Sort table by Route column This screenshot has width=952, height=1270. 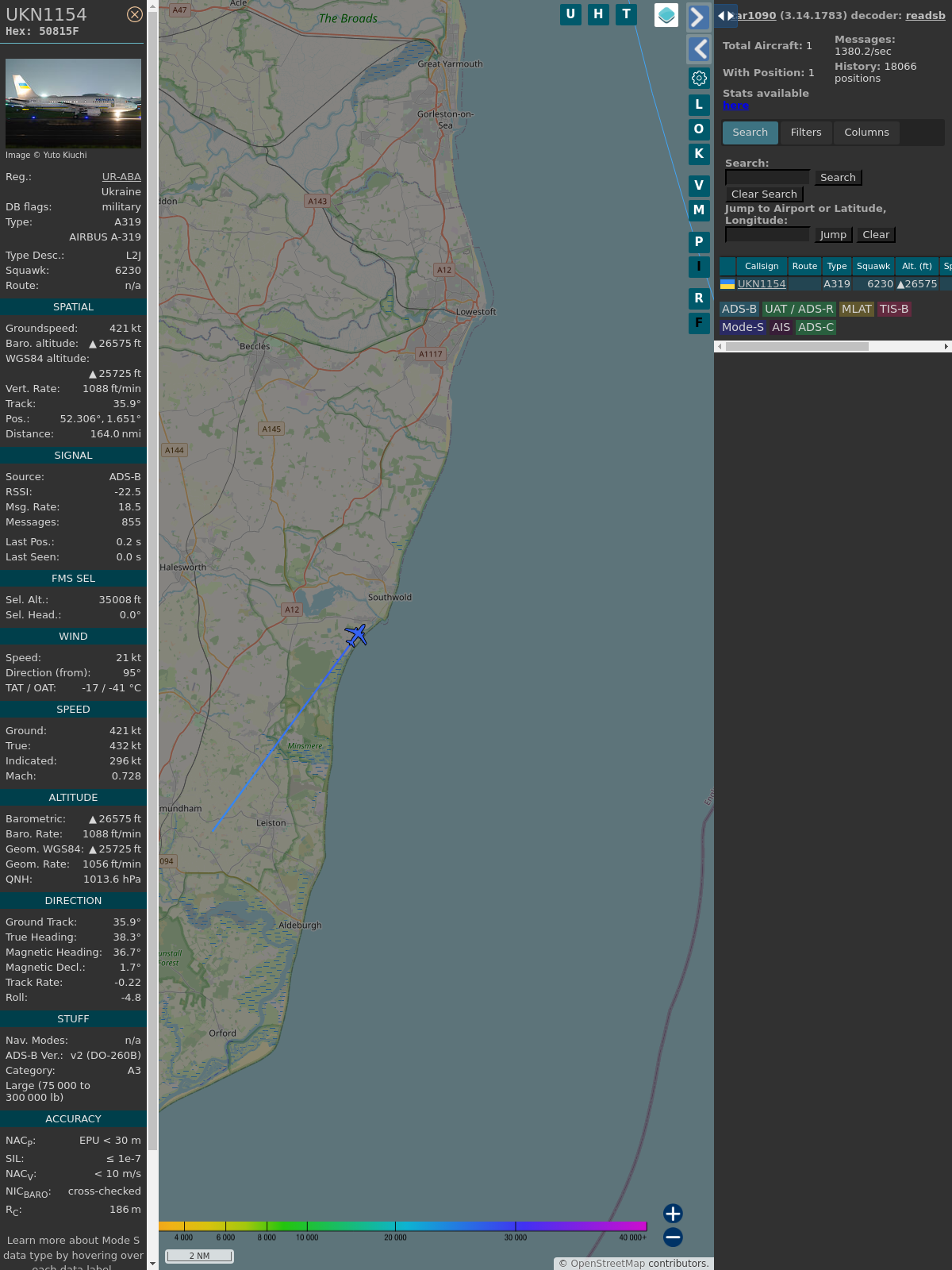(804, 267)
